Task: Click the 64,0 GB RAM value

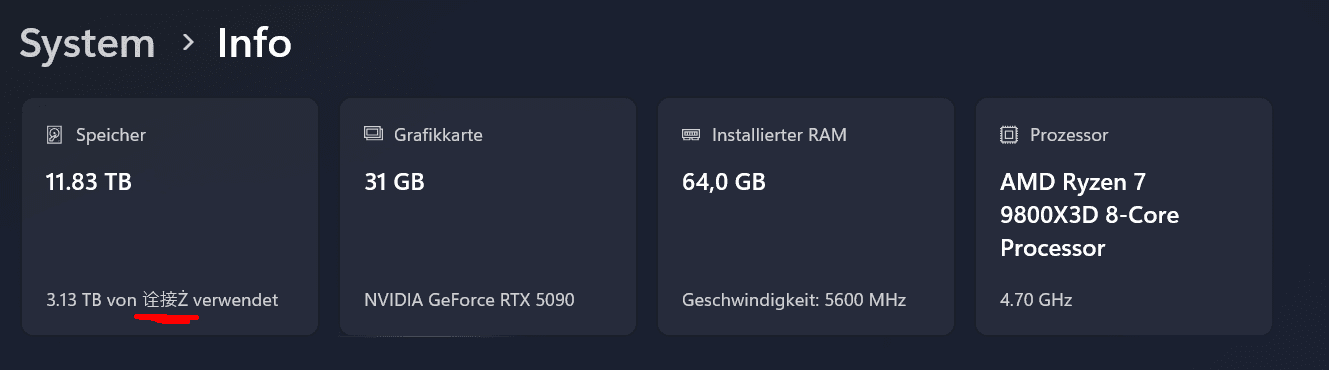Action: (723, 182)
